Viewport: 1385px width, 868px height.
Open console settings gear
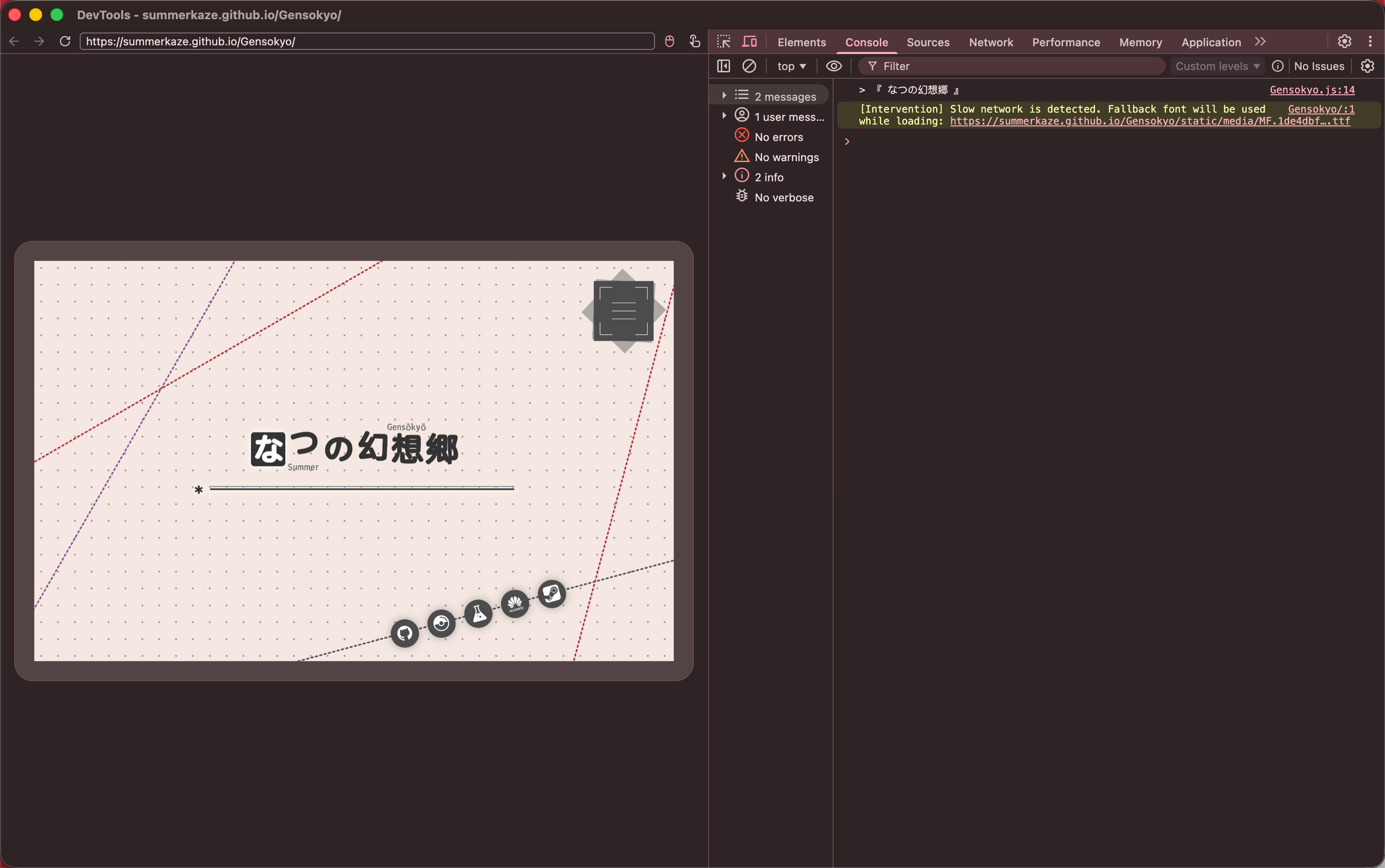click(1367, 66)
